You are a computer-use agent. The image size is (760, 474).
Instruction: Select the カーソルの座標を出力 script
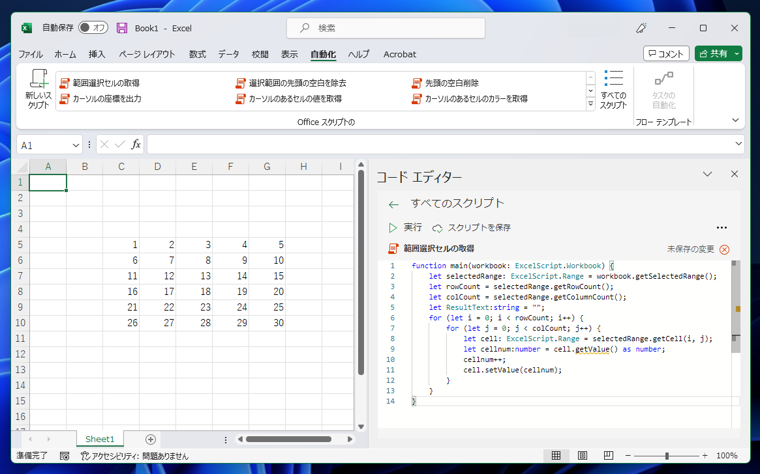tap(100, 99)
